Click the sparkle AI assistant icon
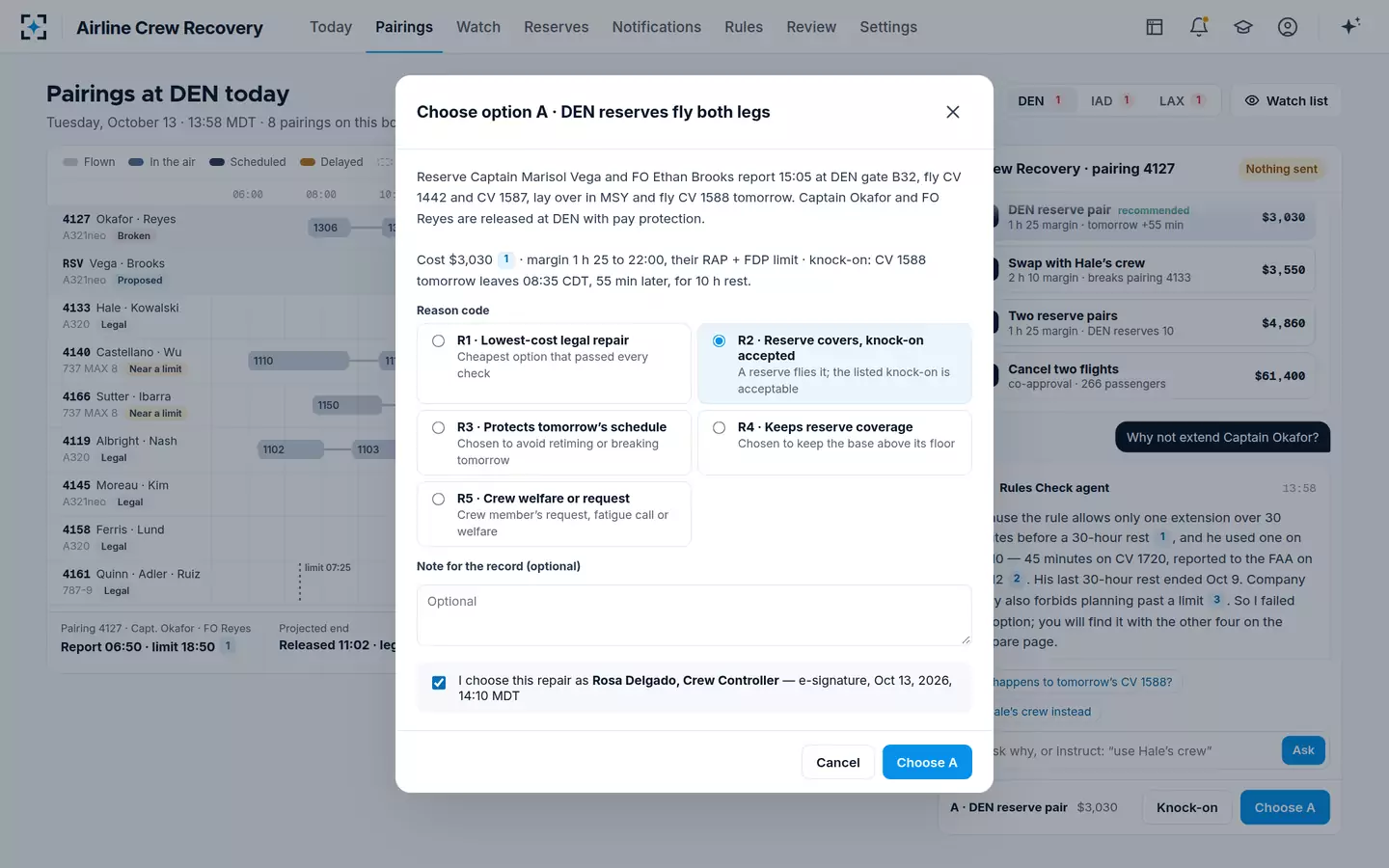The image size is (1389, 868). [1350, 26]
